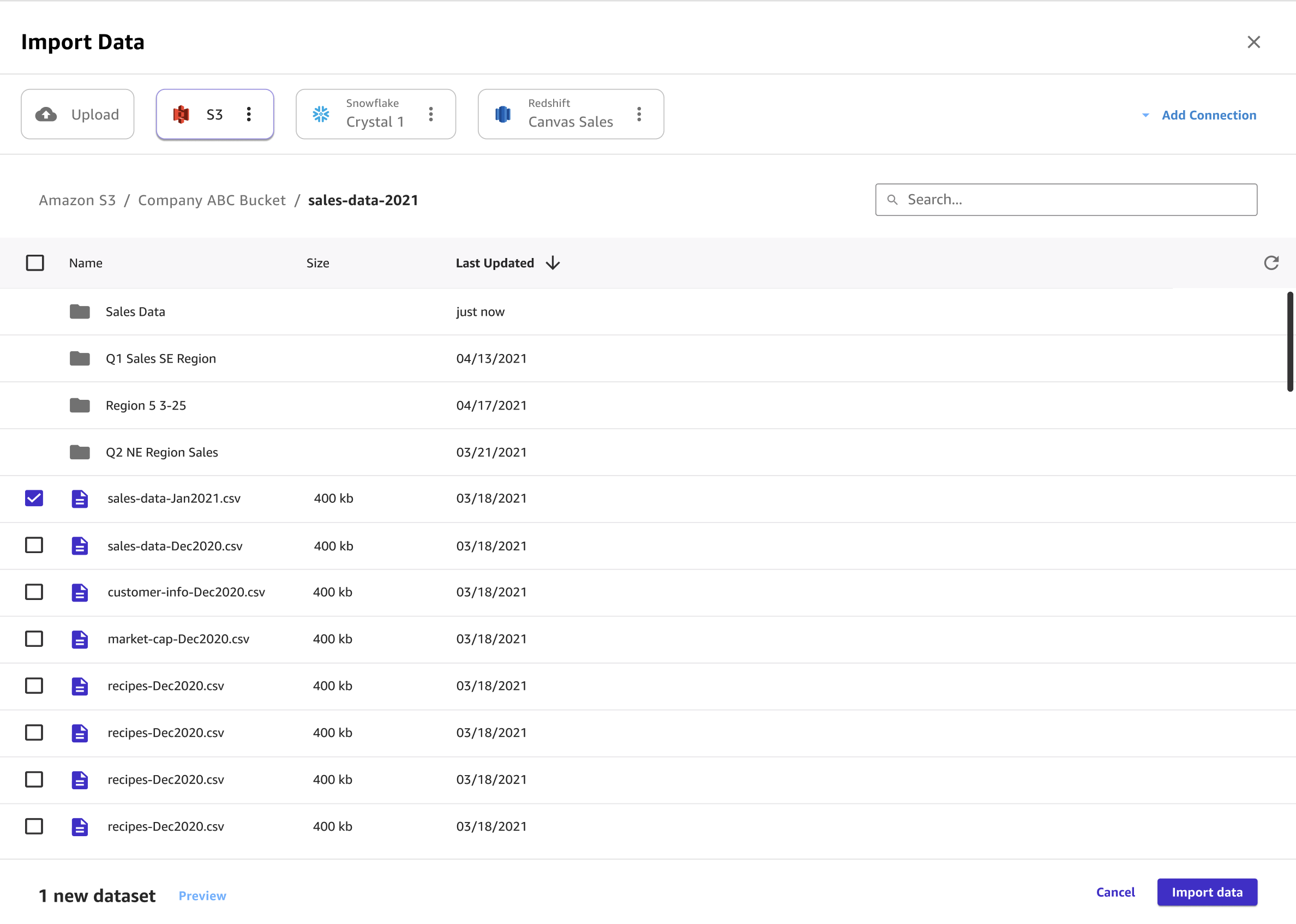
Task: Click the vertical scrollbar thumb
Action: pyautogui.click(x=1290, y=341)
